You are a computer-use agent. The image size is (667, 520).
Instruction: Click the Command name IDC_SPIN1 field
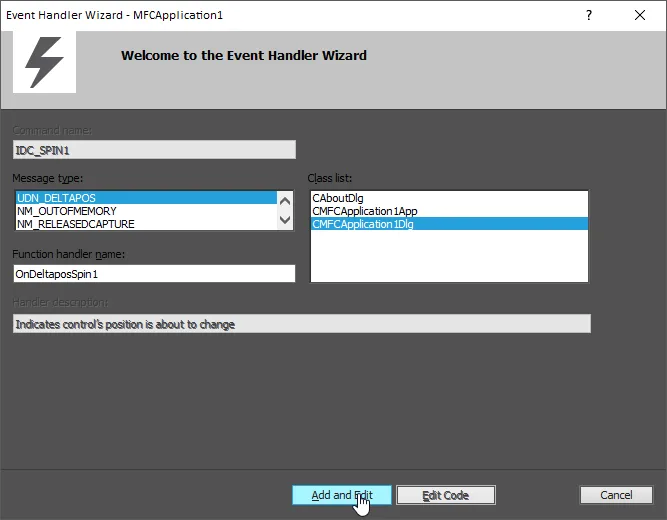(x=154, y=150)
